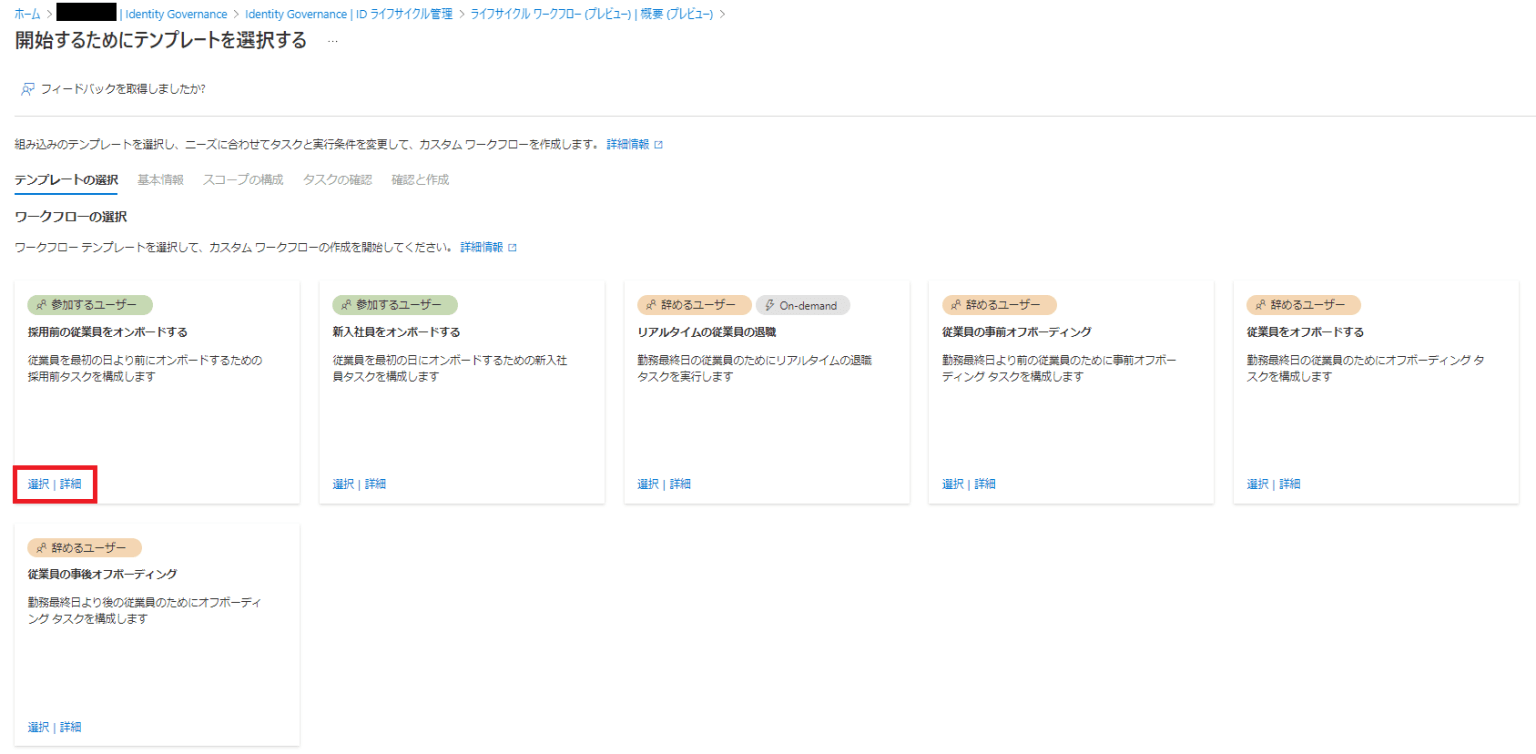Image resolution: width=1536 pixels, height=754 pixels.
Task: Click the feedback megaphone icon
Action: tap(29, 86)
